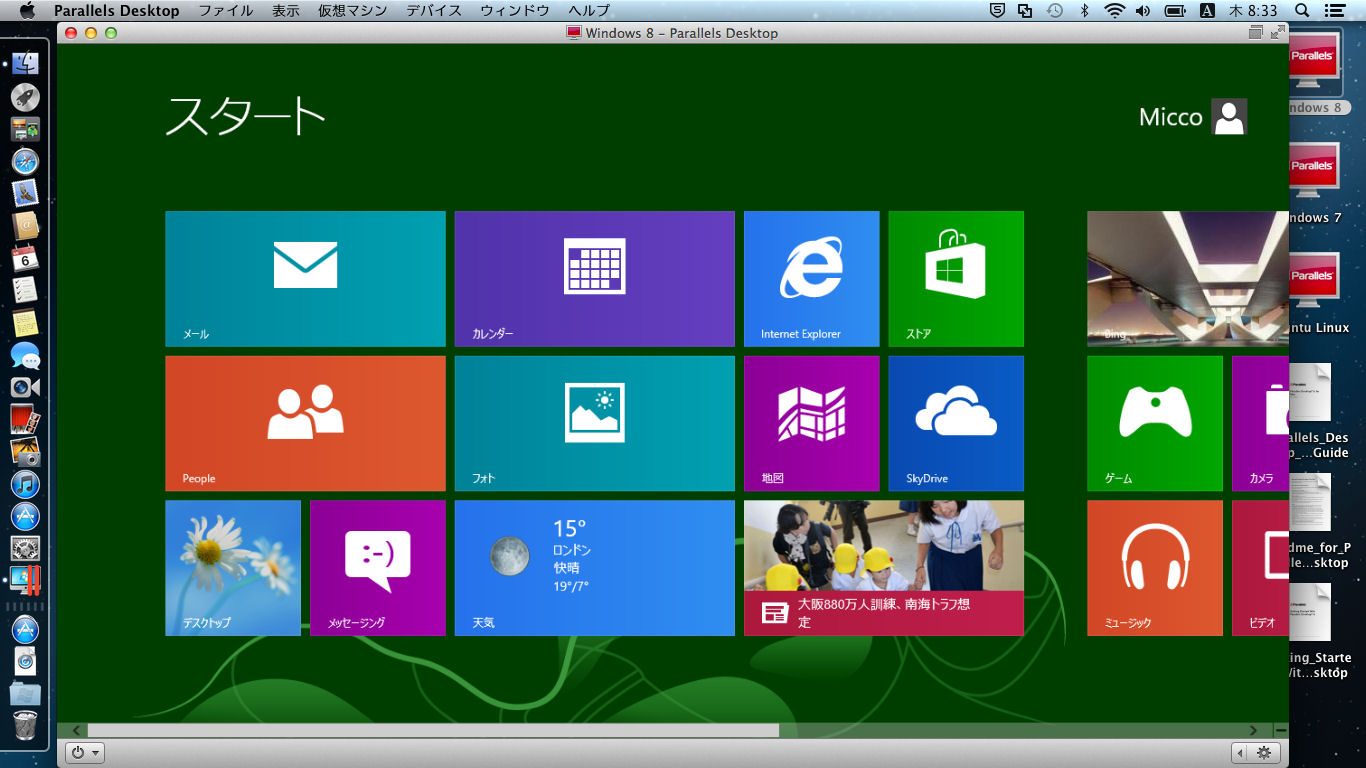The width and height of the screenshot is (1366, 768).
Task: Open Launchpad in the Dock
Action: (x=25, y=97)
